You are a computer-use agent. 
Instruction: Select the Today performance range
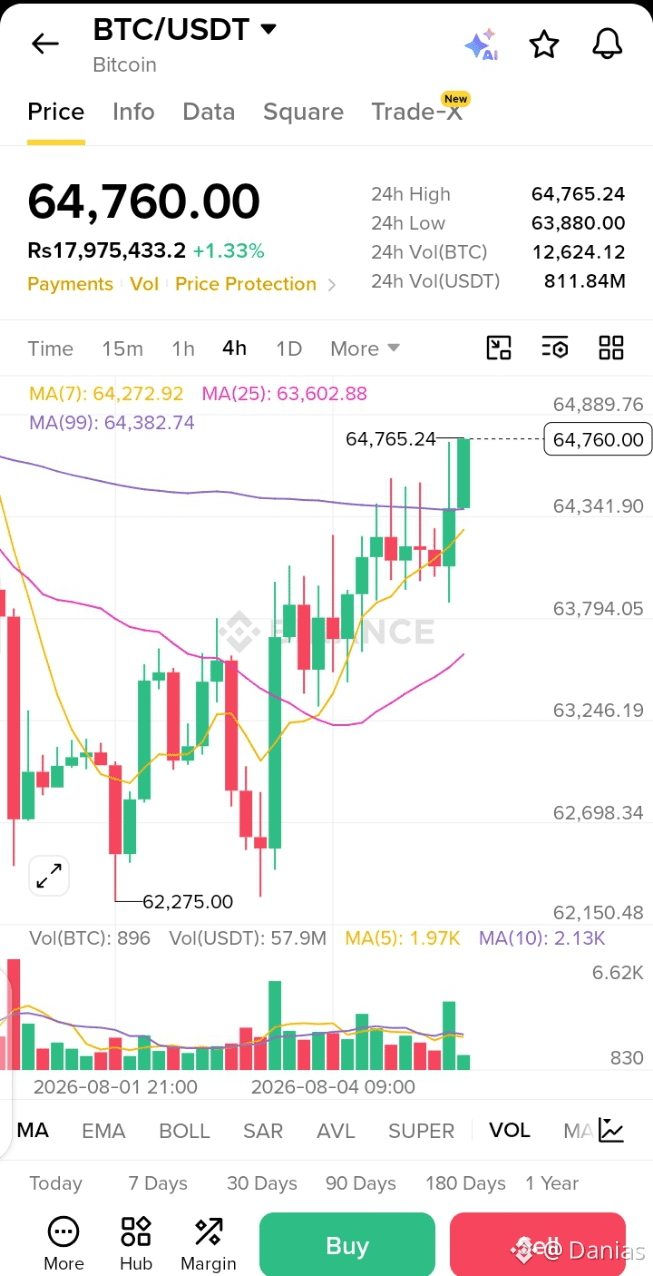[x=56, y=1183]
